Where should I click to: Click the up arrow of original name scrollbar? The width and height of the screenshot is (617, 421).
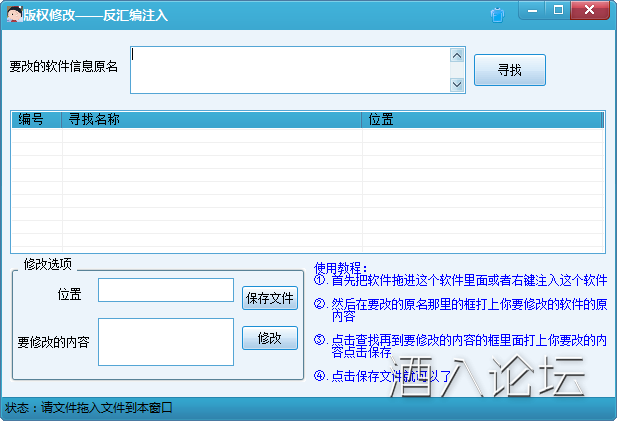point(457,55)
